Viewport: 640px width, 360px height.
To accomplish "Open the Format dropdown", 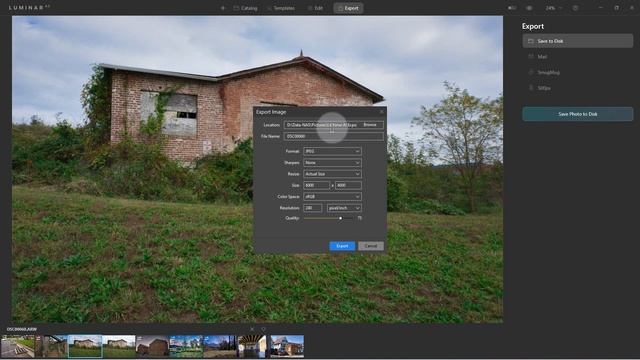I will pos(332,151).
